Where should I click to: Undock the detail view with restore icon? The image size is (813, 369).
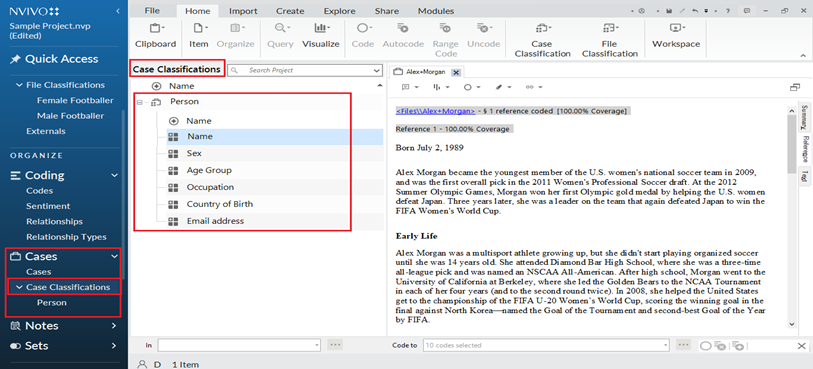coord(794,88)
